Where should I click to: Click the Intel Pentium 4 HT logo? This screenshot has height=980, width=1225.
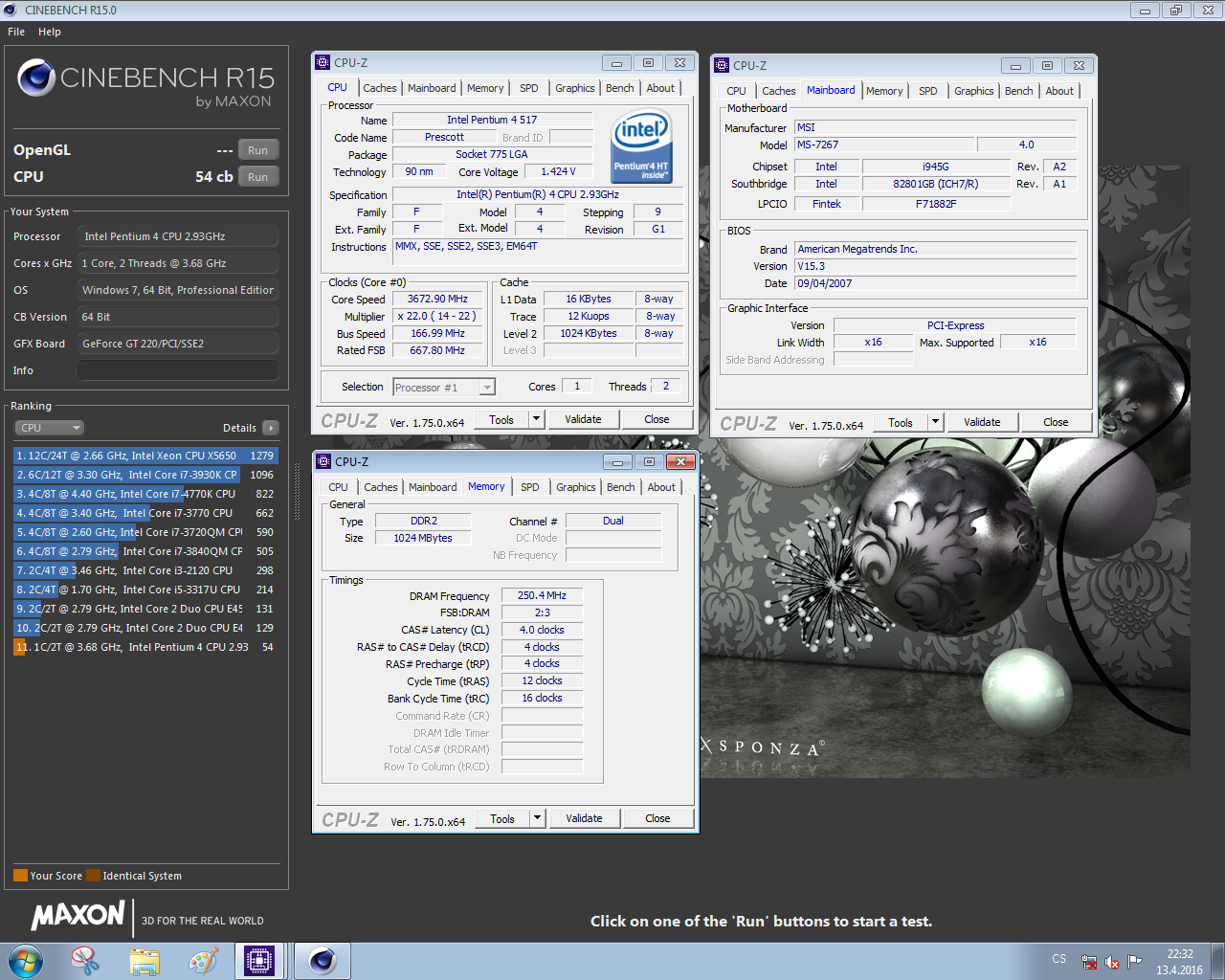pos(641,146)
